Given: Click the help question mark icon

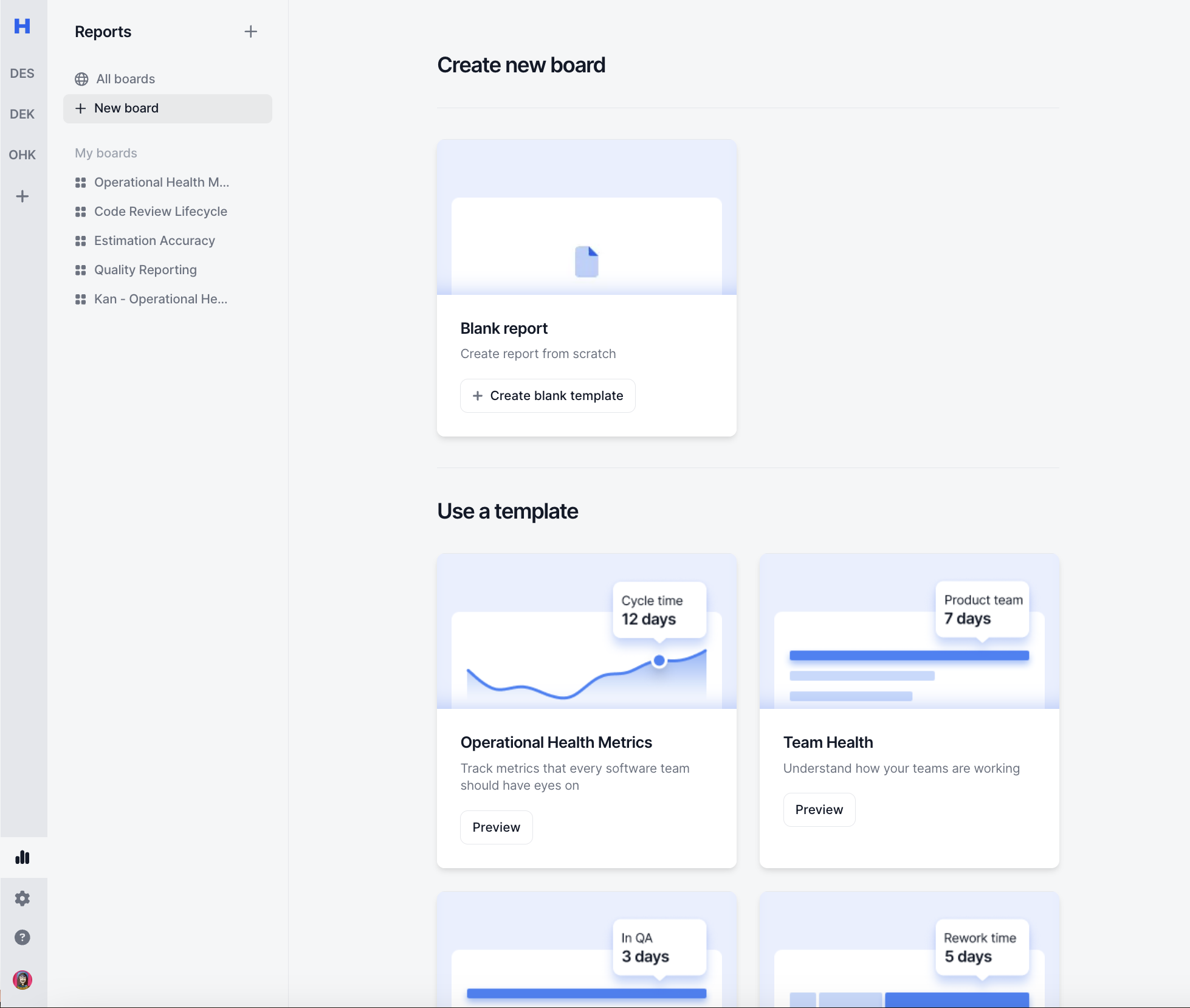Looking at the screenshot, I should [x=22, y=937].
